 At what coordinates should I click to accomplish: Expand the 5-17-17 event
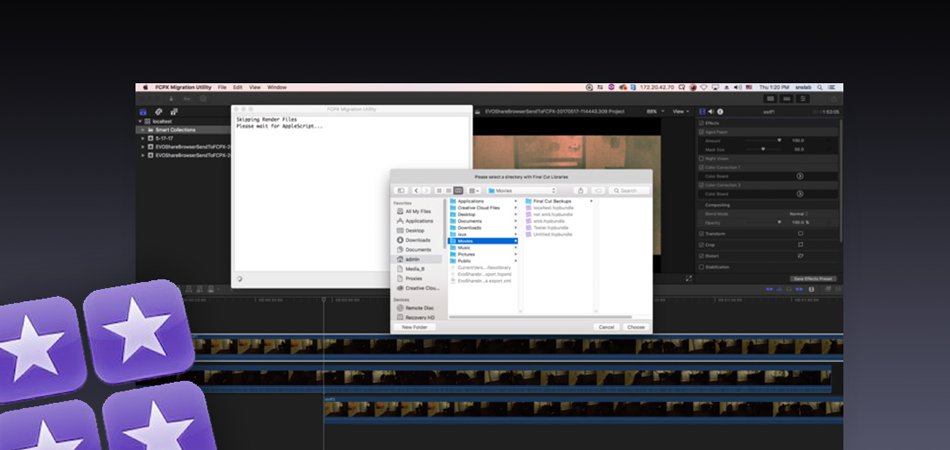click(143, 138)
